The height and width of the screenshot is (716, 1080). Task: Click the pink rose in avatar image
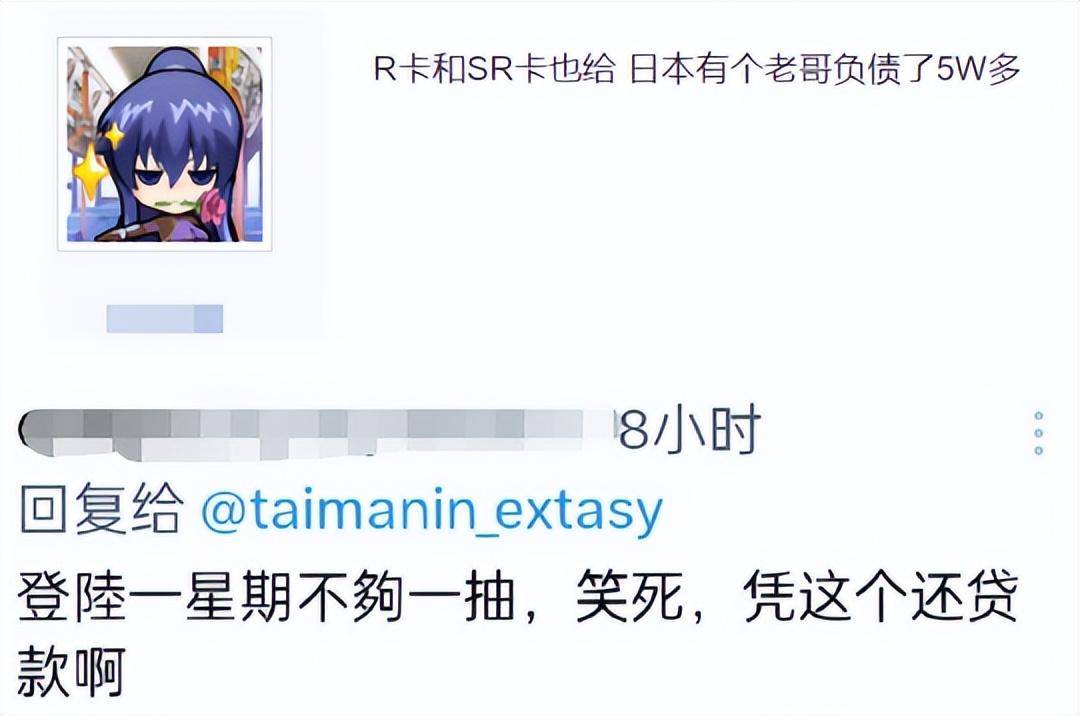213,208
